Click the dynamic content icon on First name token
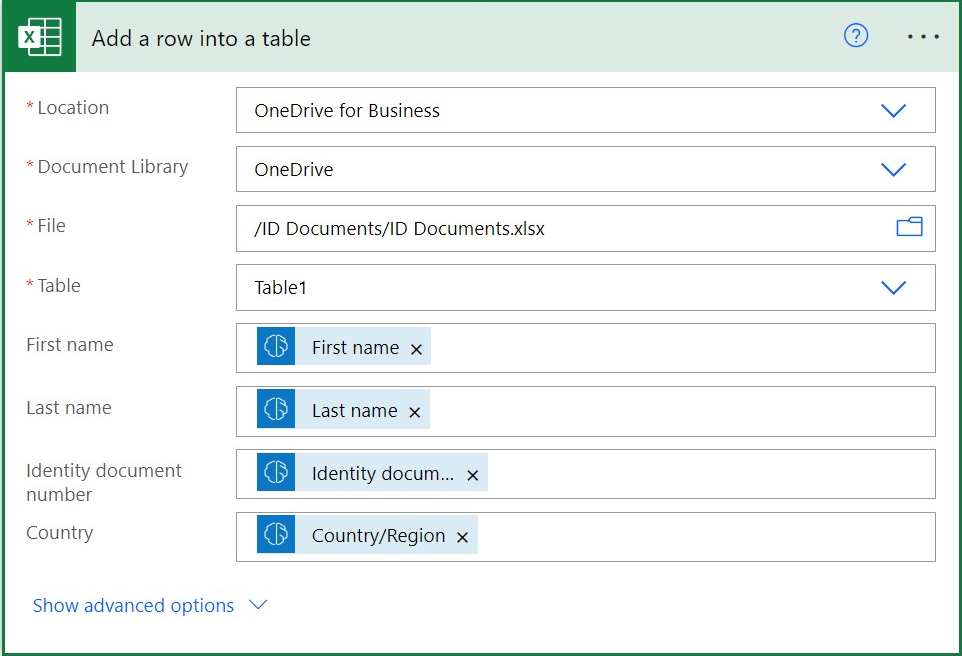Screen dimensions: 962x656 pyautogui.click(x=274, y=347)
